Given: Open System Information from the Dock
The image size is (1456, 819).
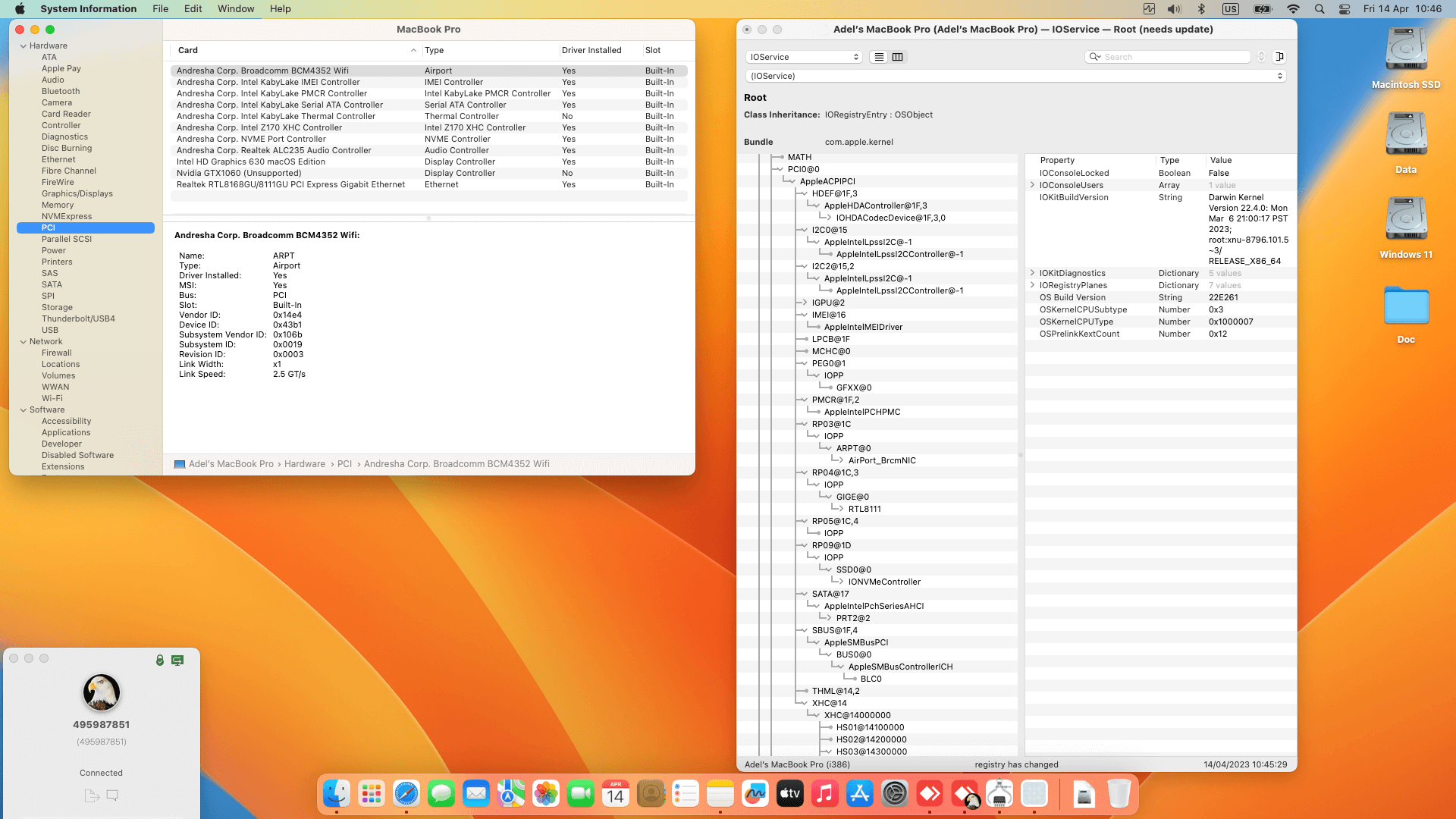Looking at the screenshot, I should coord(999,794).
